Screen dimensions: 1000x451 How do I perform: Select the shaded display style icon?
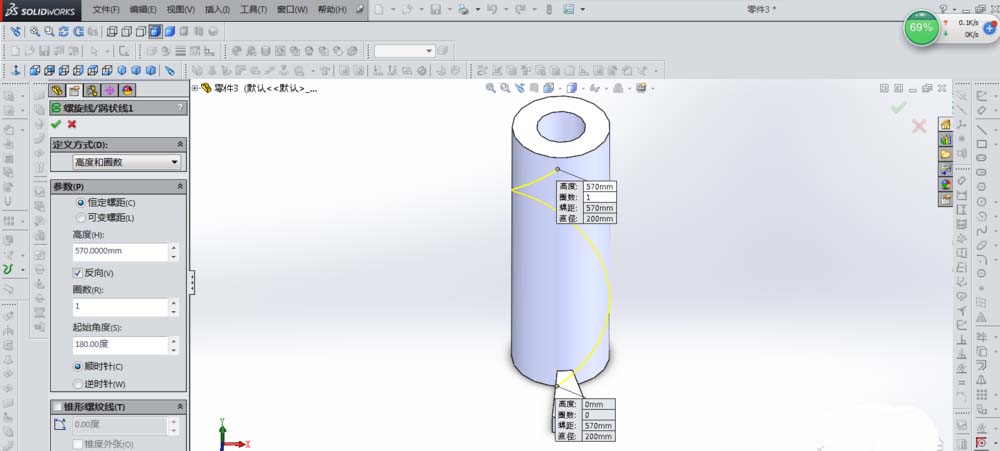coord(170,31)
